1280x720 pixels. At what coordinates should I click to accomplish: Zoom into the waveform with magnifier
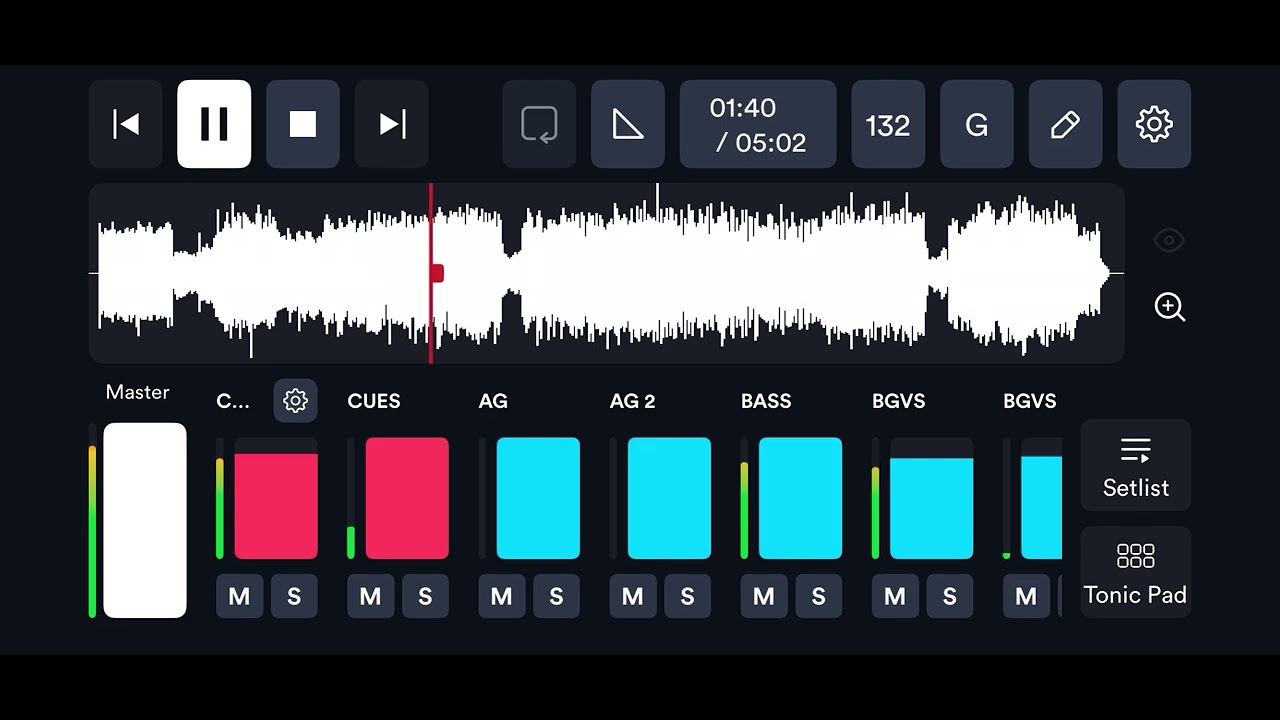[1169, 307]
